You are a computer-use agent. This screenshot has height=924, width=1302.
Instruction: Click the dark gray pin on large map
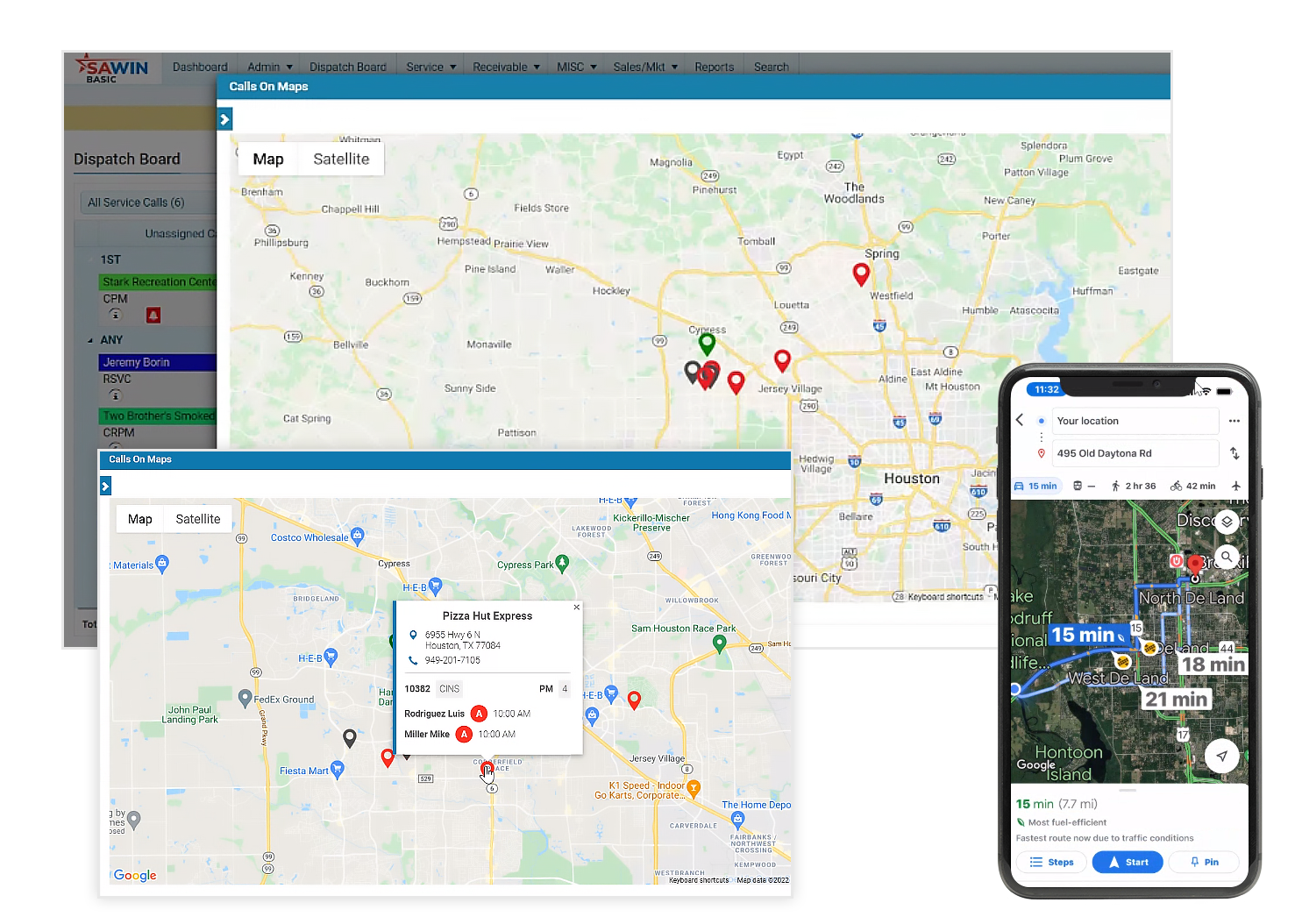tap(693, 372)
